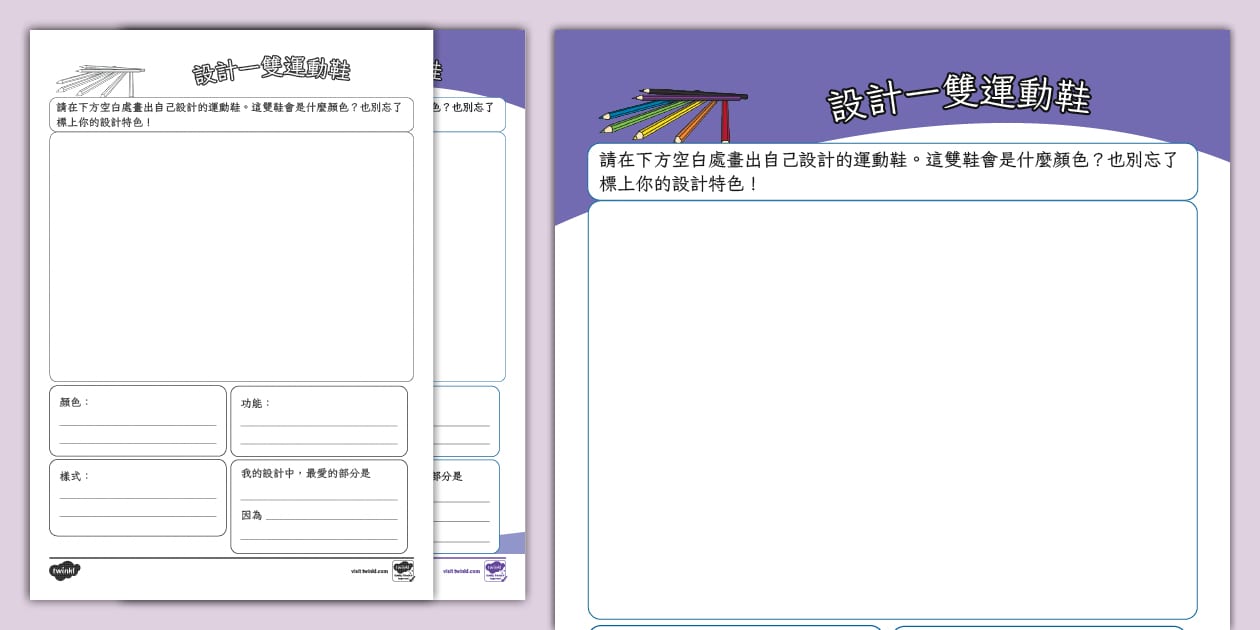Click the 功能 answer box
1260x630 pixels.
coord(319,421)
